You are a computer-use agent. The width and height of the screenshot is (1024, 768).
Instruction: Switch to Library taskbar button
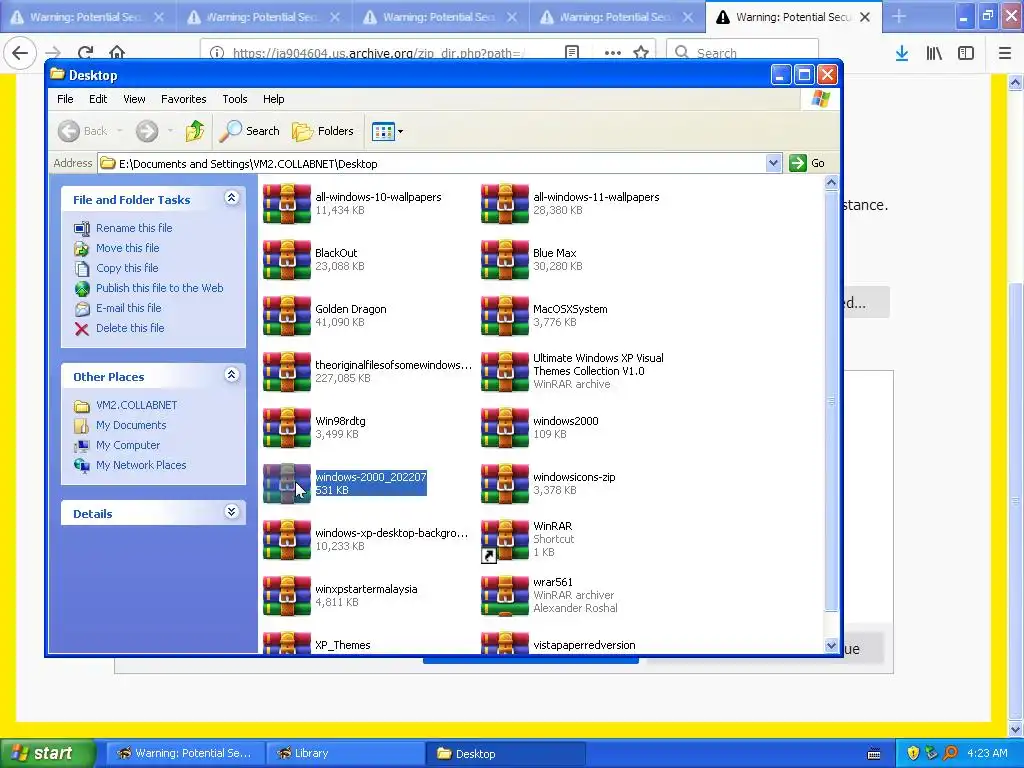click(x=345, y=753)
